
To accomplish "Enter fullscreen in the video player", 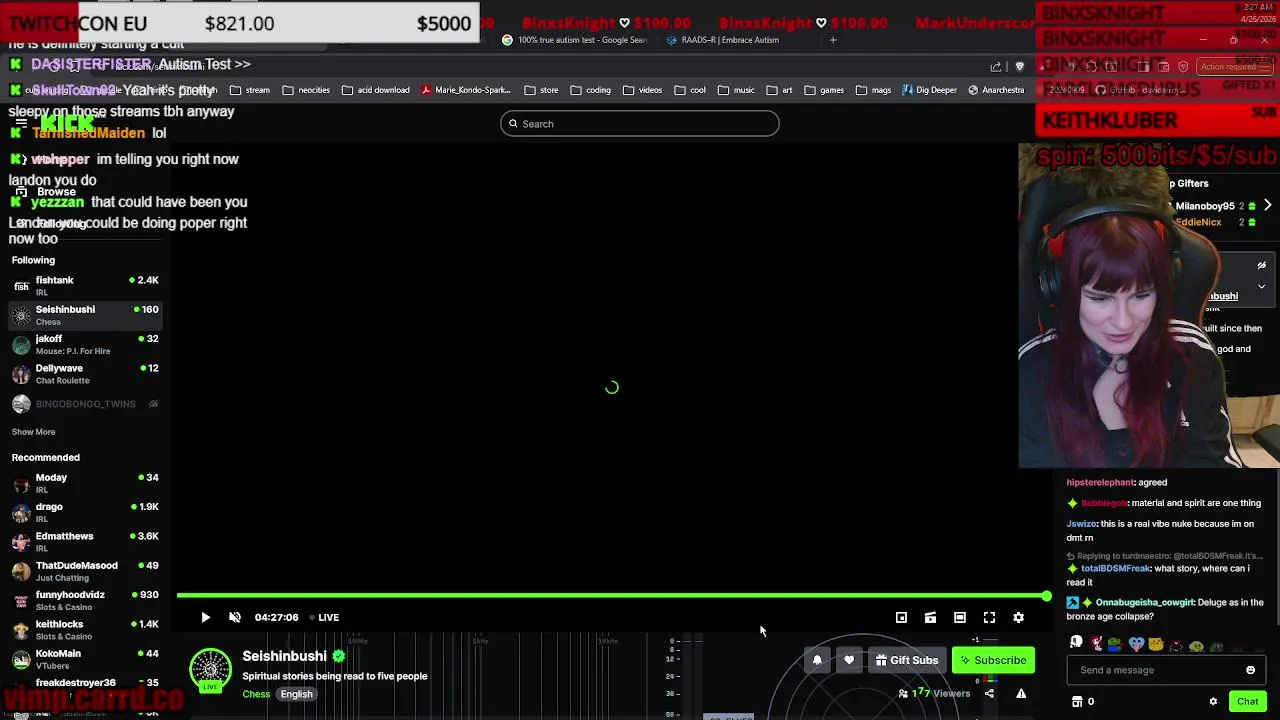I will (x=989, y=617).
